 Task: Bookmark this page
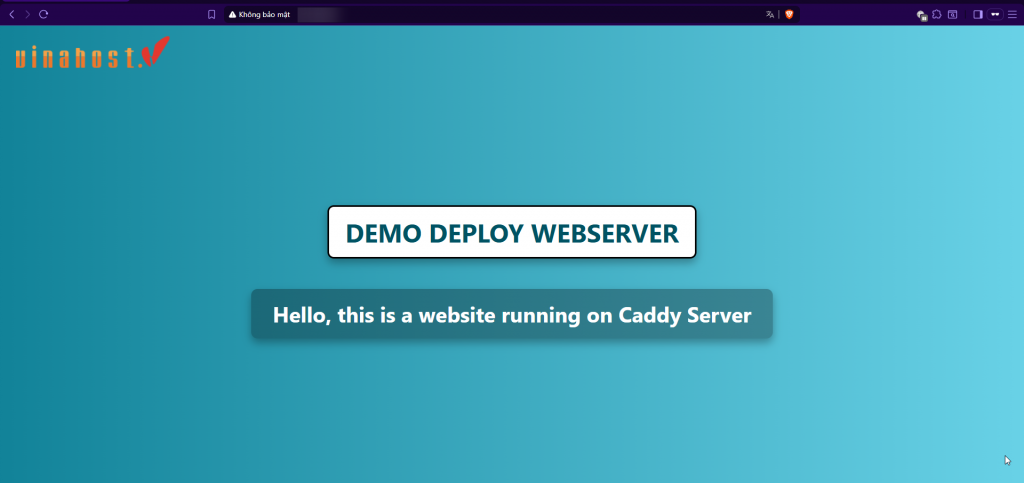tap(211, 15)
